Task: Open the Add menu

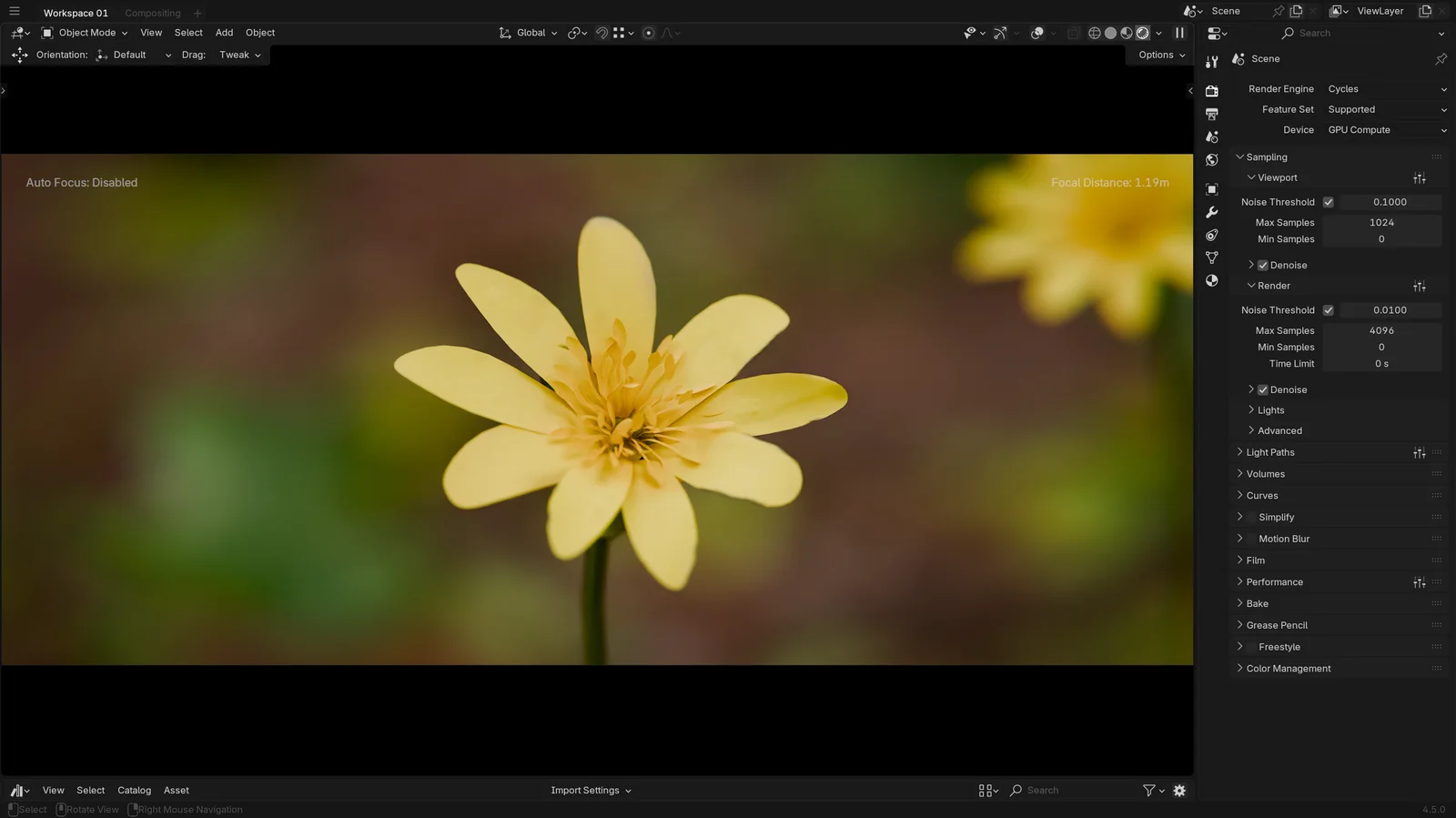Action: [x=224, y=33]
